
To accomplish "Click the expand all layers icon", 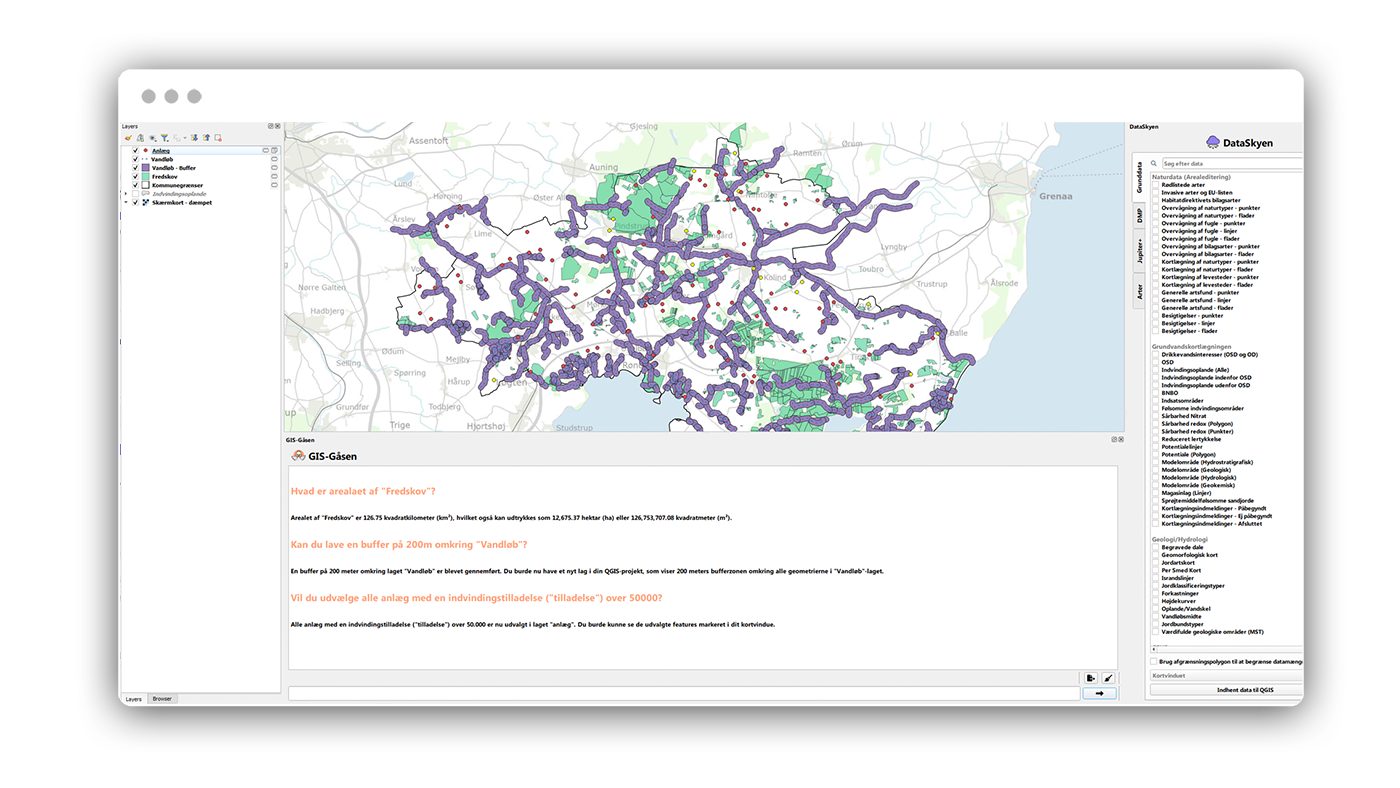I will [x=194, y=138].
